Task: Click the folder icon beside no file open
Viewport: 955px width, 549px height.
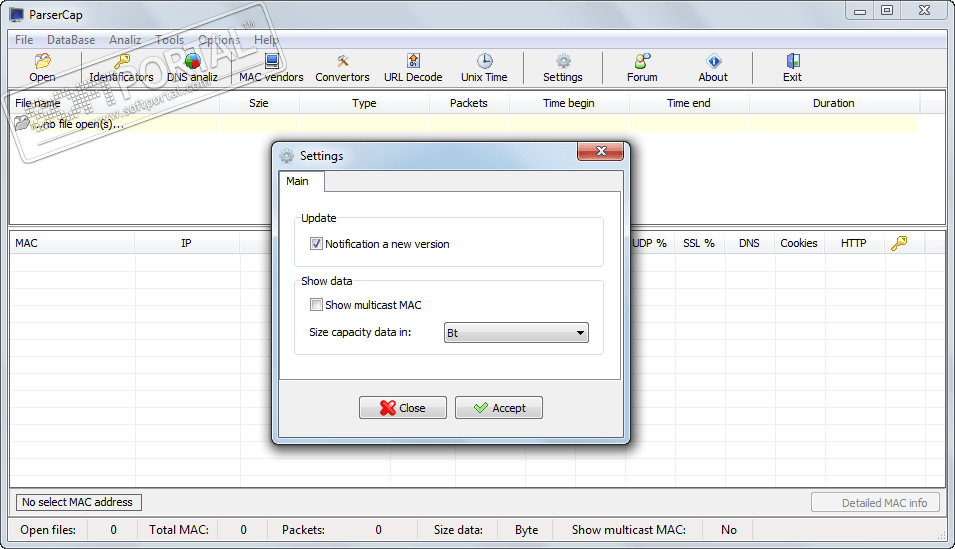Action: (22, 123)
